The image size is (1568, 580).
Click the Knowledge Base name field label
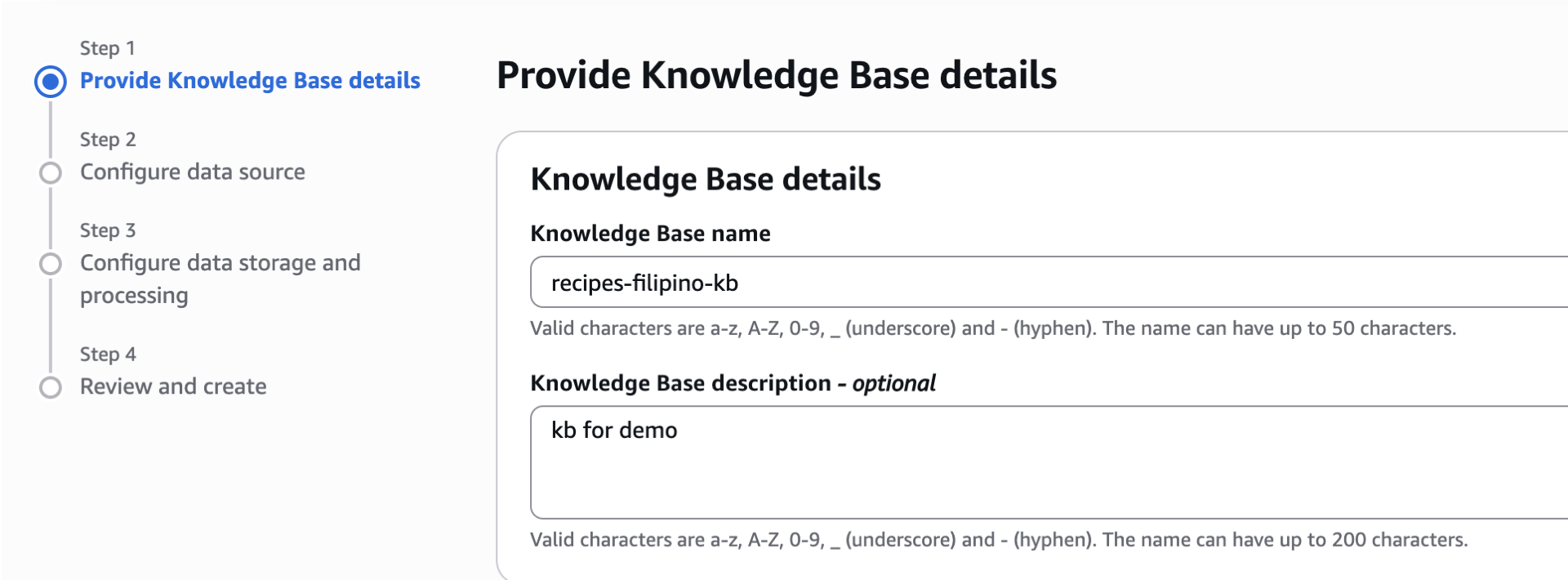650,234
